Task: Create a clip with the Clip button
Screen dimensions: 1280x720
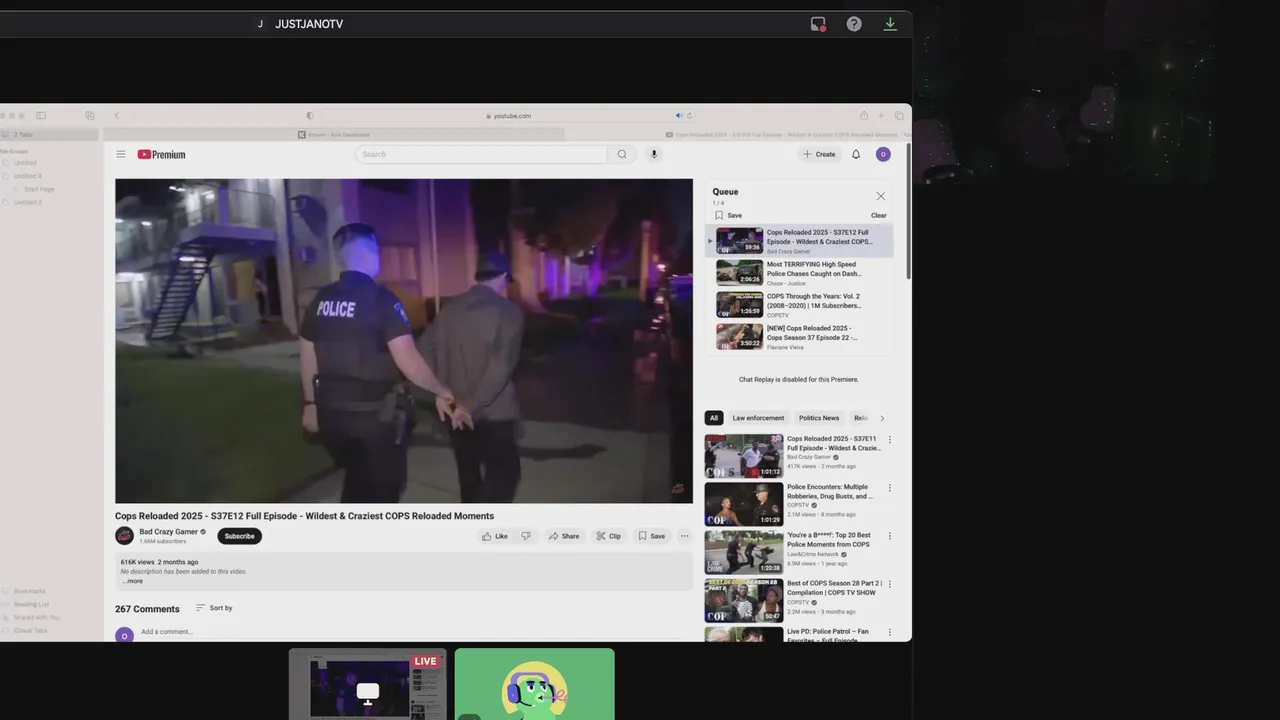Action: pyautogui.click(x=608, y=536)
